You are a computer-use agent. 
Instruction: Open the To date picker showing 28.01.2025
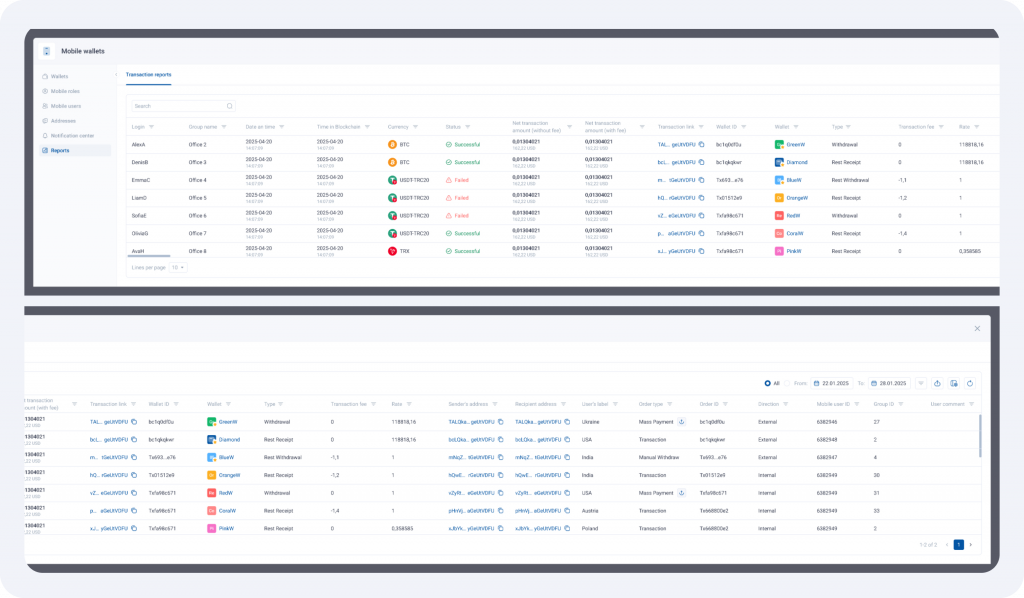click(888, 383)
